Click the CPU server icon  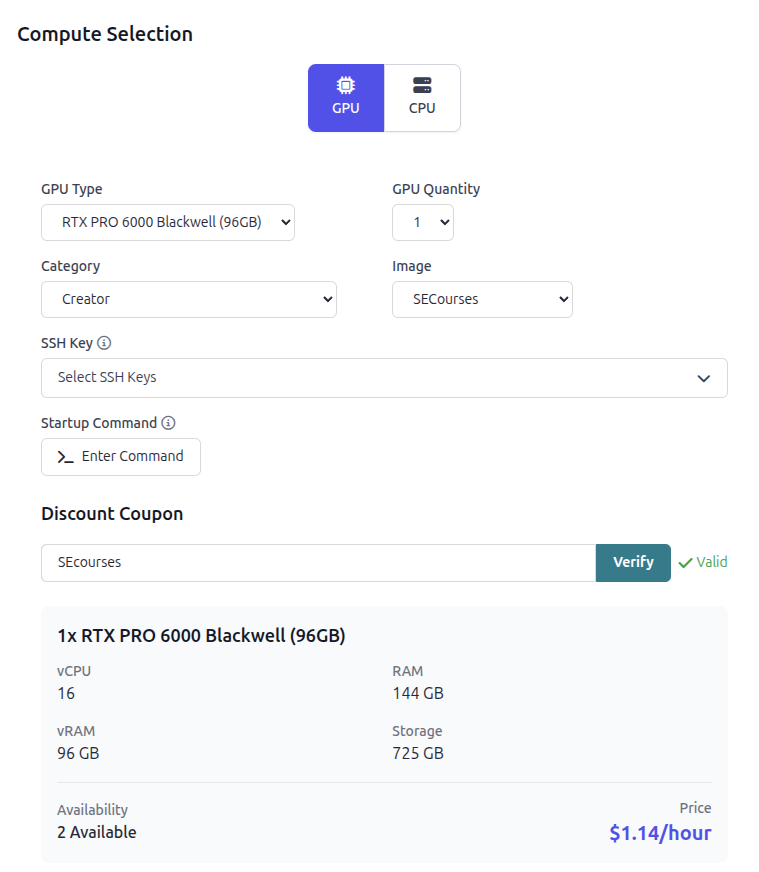tap(422, 86)
